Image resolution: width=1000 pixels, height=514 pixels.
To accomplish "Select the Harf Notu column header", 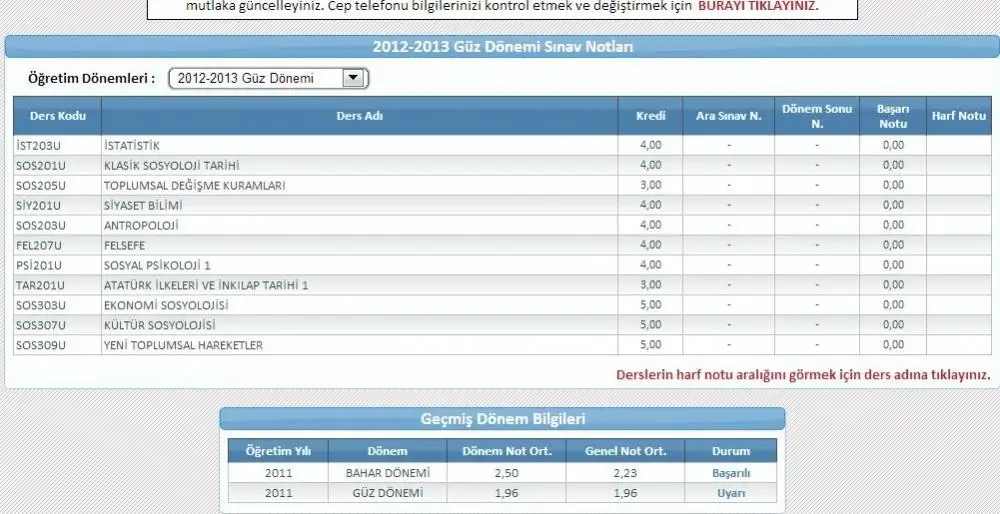I will [959, 116].
